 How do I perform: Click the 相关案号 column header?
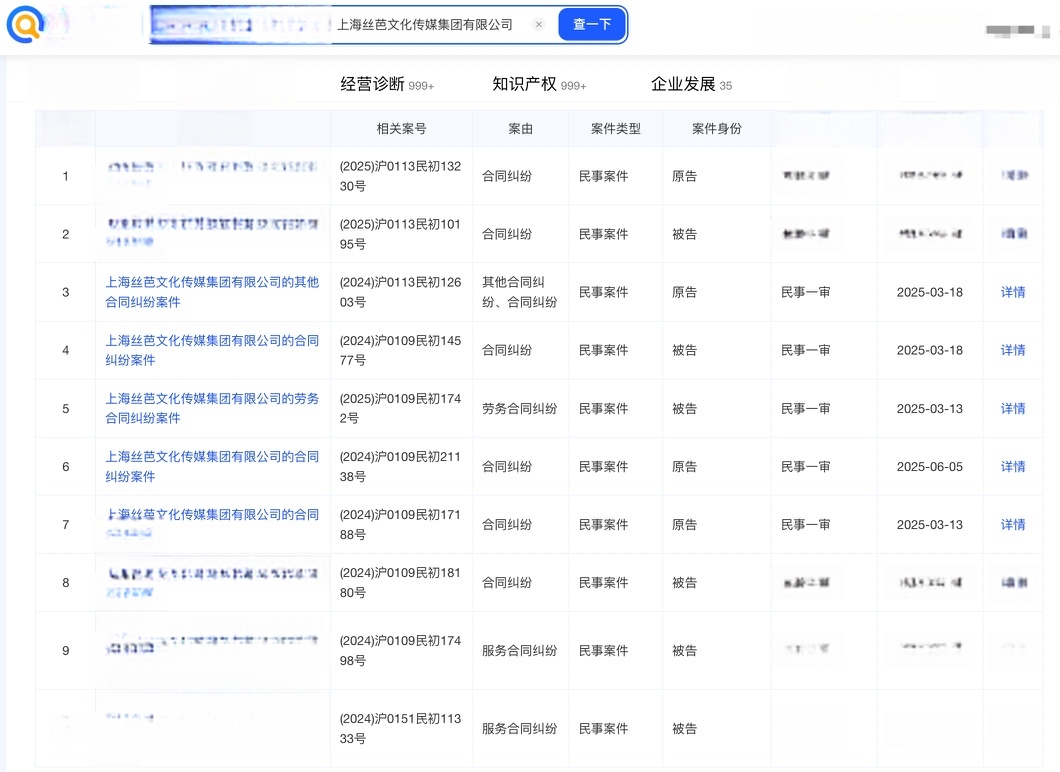401,128
